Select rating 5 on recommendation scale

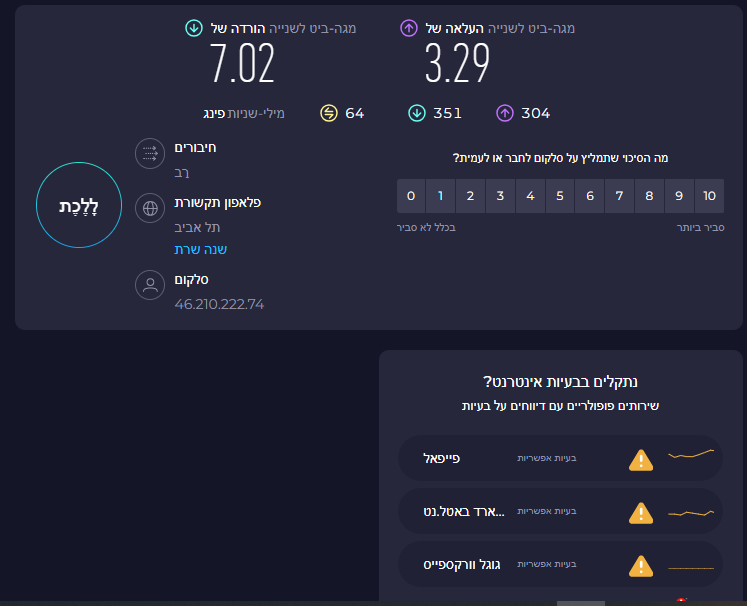point(560,195)
